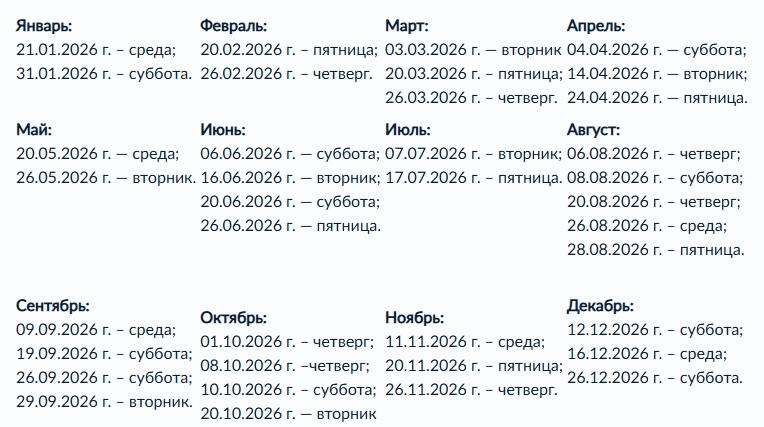The height and width of the screenshot is (427, 764).
Task: Click the 28.08.2026 пятница entry
Action: 657,249
